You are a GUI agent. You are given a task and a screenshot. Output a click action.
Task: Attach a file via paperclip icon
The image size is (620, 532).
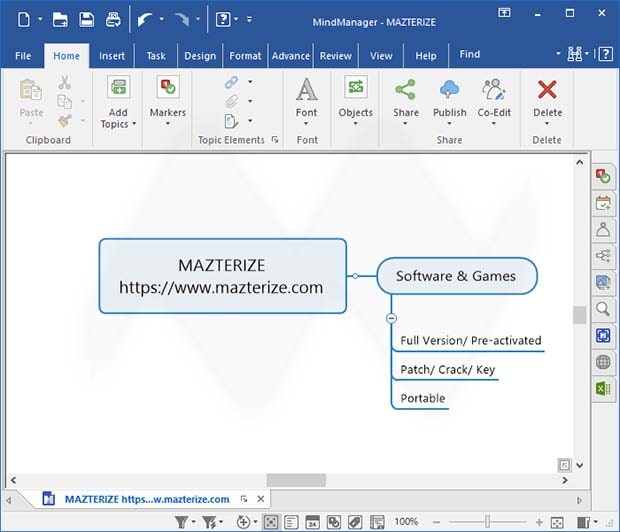(232, 102)
